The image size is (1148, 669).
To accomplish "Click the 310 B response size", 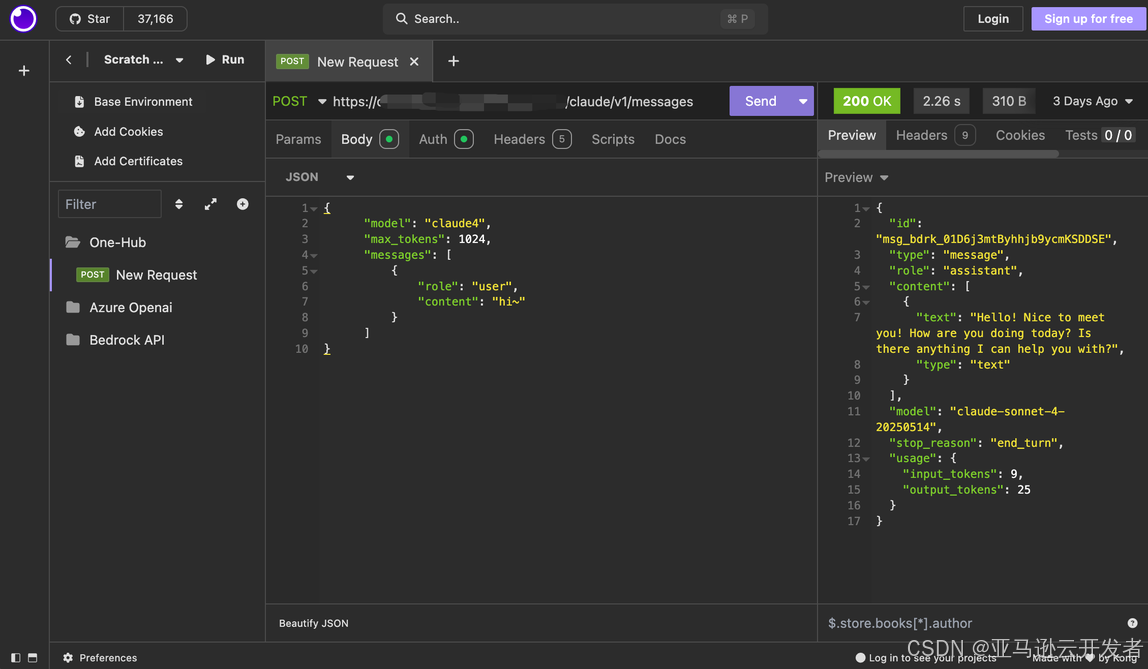I will (1008, 101).
